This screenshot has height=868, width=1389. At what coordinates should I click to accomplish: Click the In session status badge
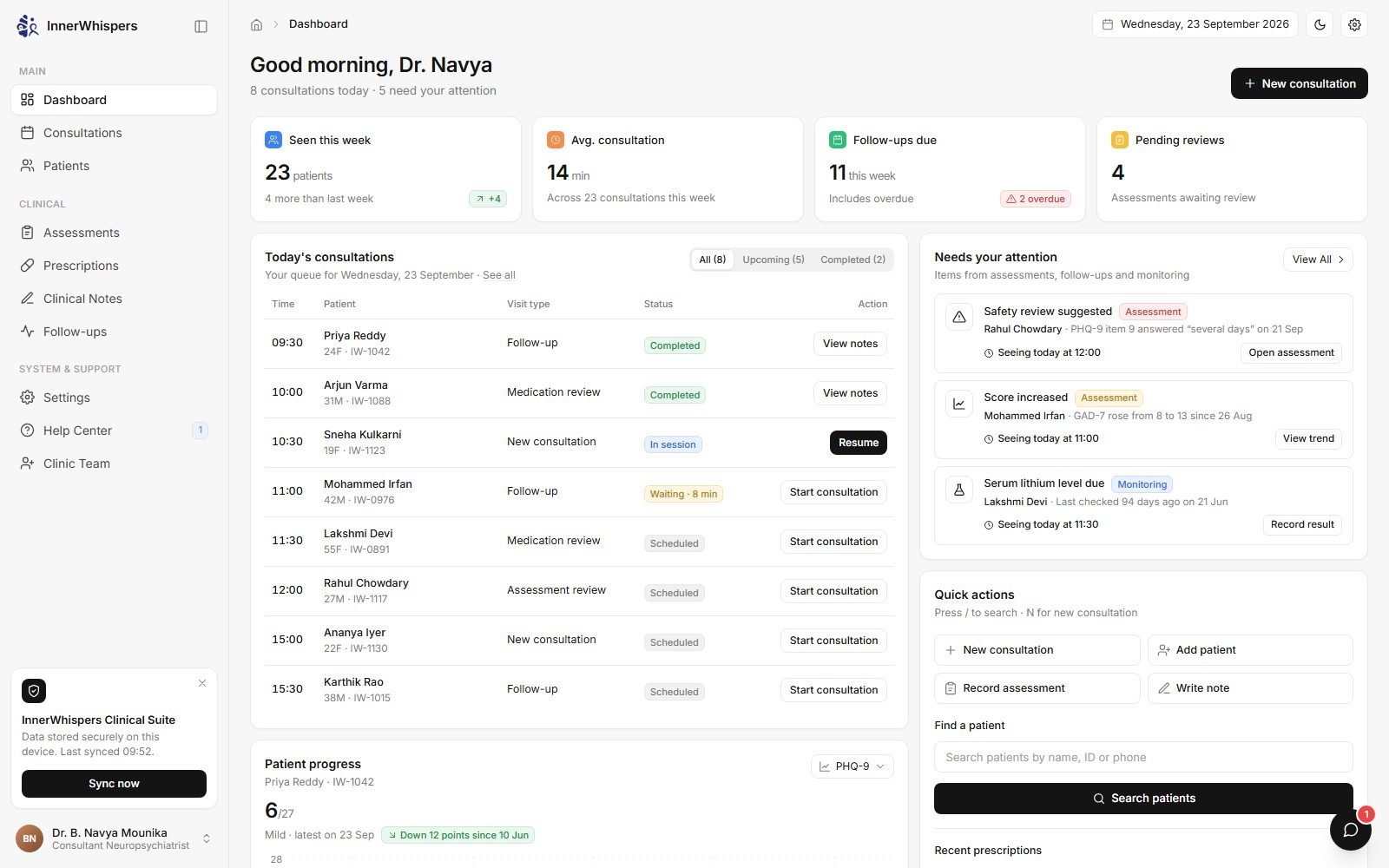coord(673,444)
